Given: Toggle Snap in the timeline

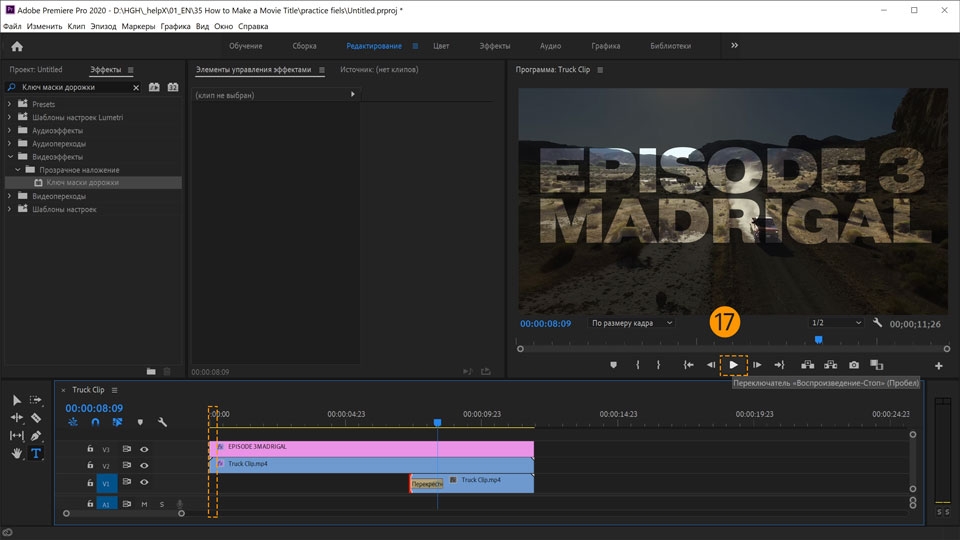Looking at the screenshot, I should pyautogui.click(x=95, y=422).
